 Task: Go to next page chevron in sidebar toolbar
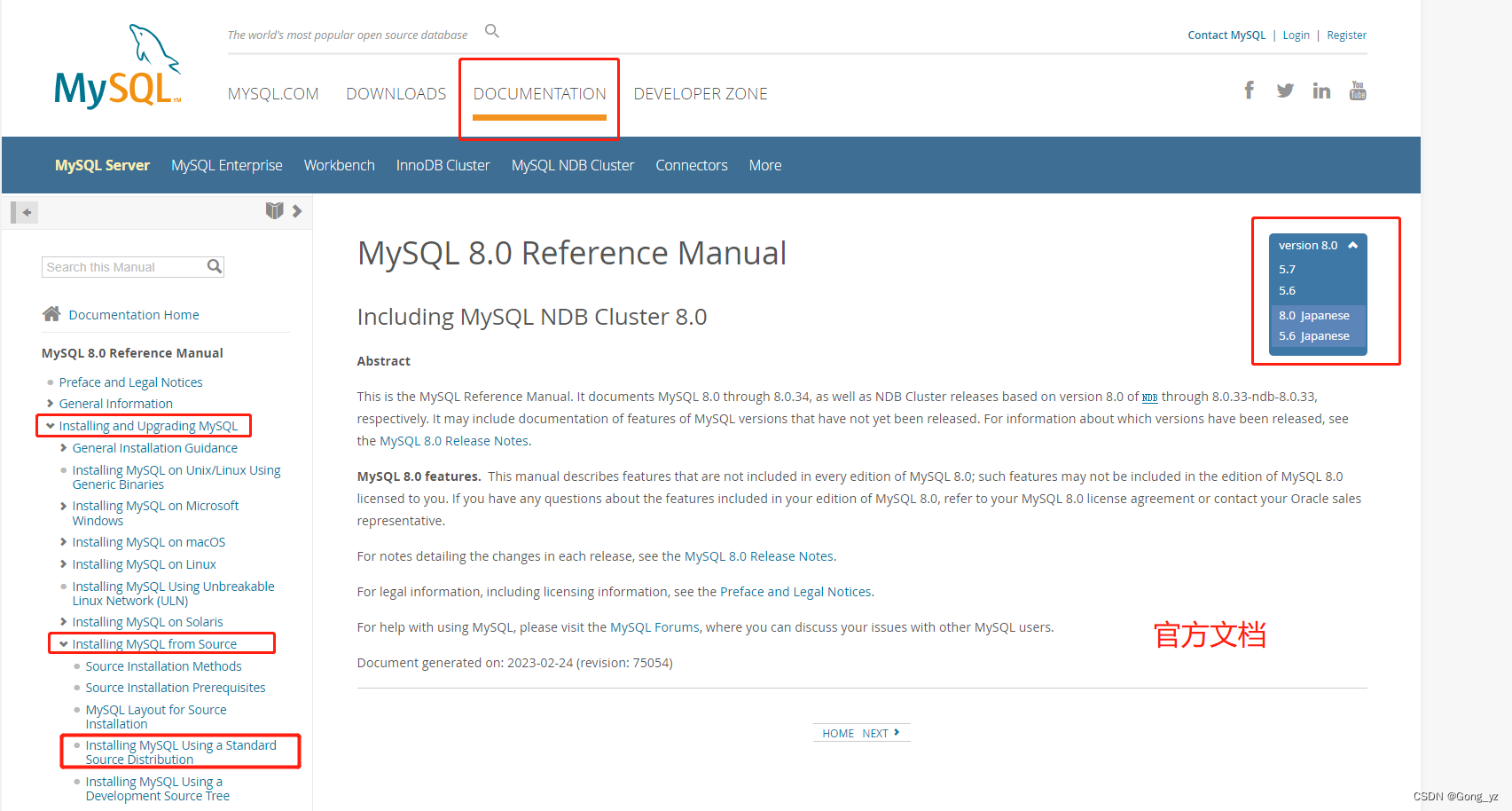(x=297, y=211)
